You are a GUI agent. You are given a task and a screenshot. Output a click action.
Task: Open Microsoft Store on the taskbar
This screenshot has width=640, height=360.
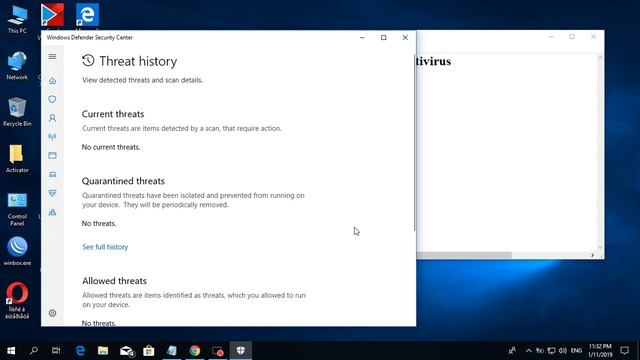coord(149,351)
